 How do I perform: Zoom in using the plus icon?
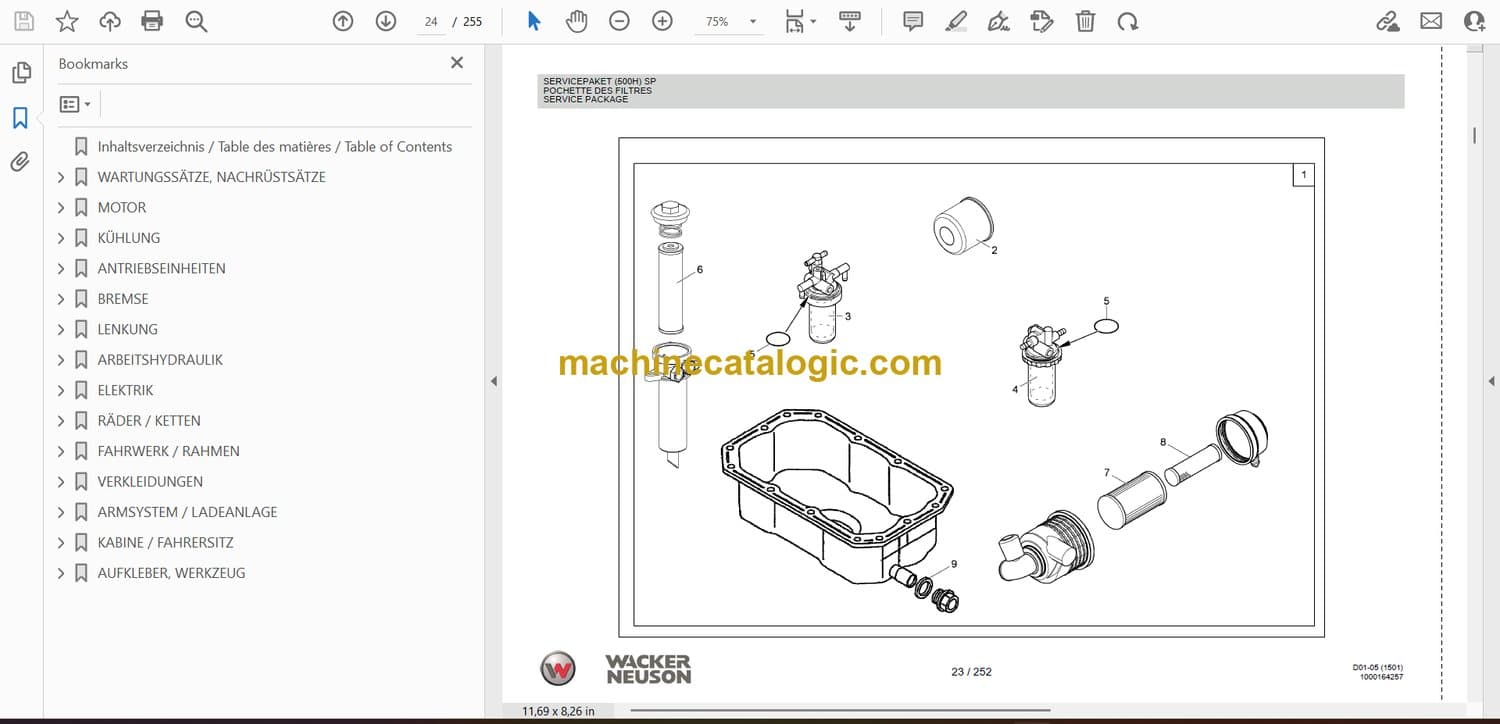(662, 21)
